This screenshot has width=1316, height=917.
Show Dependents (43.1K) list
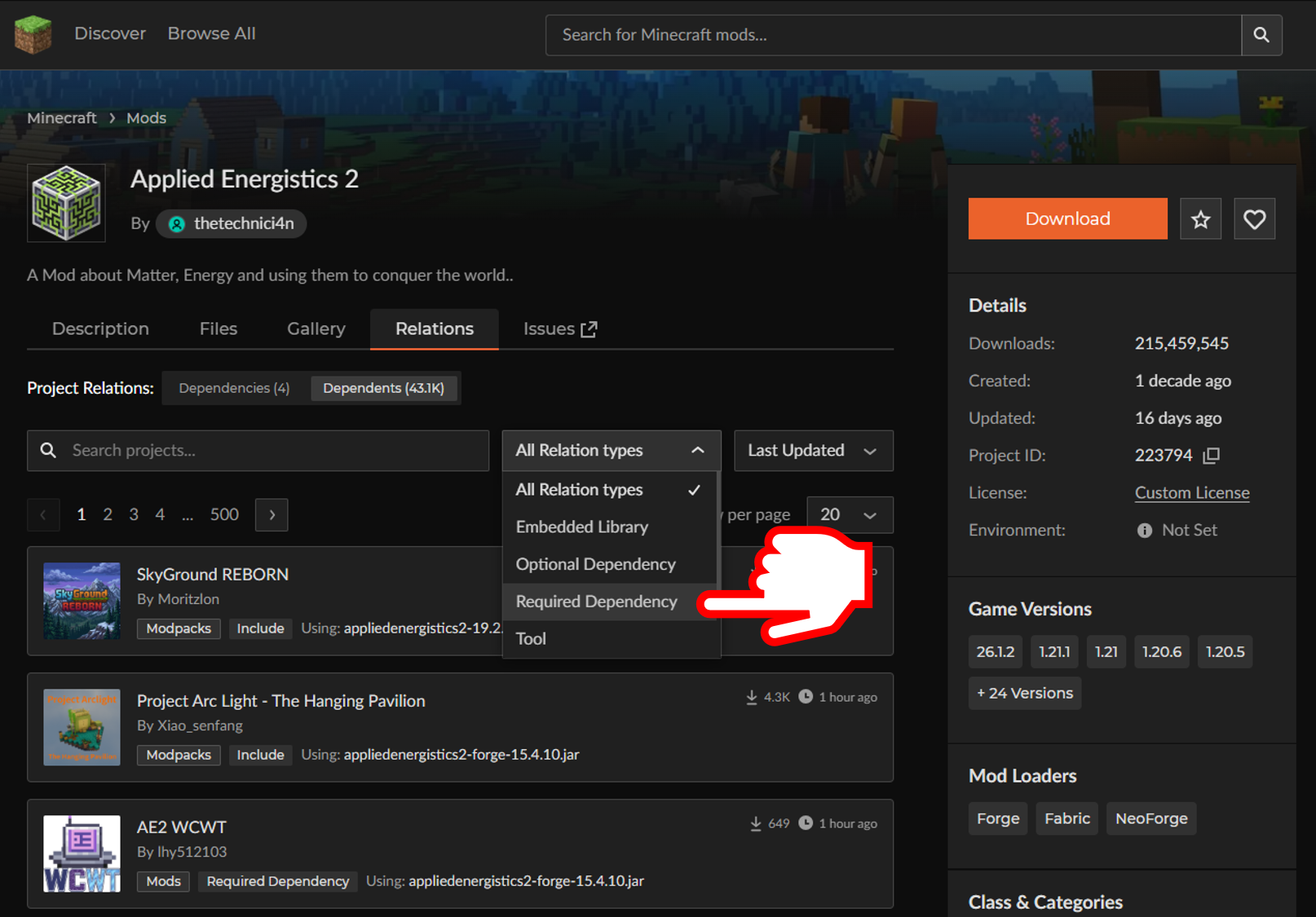[x=384, y=388]
